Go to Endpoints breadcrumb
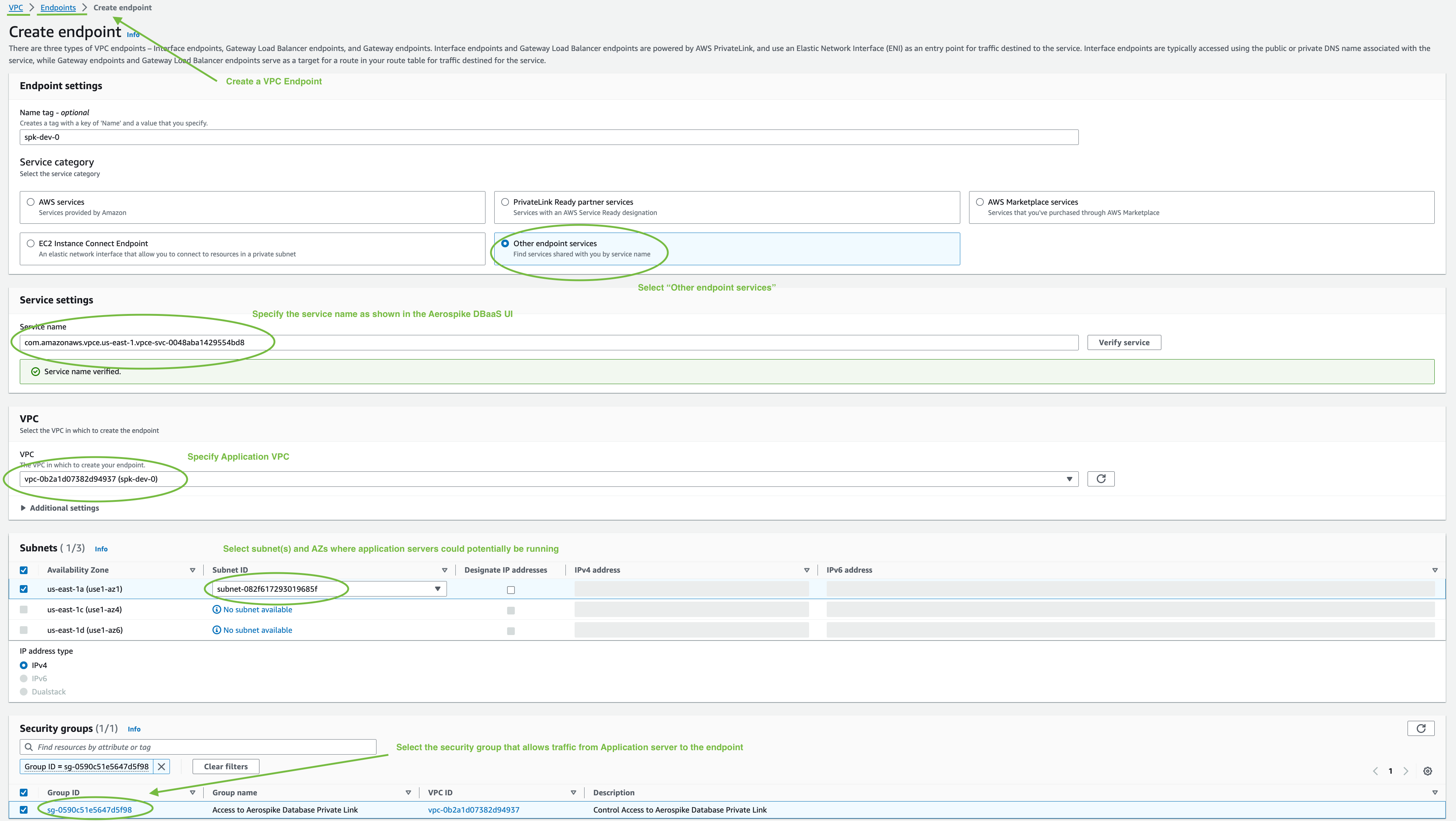The width and height of the screenshot is (1456, 821). tap(58, 7)
